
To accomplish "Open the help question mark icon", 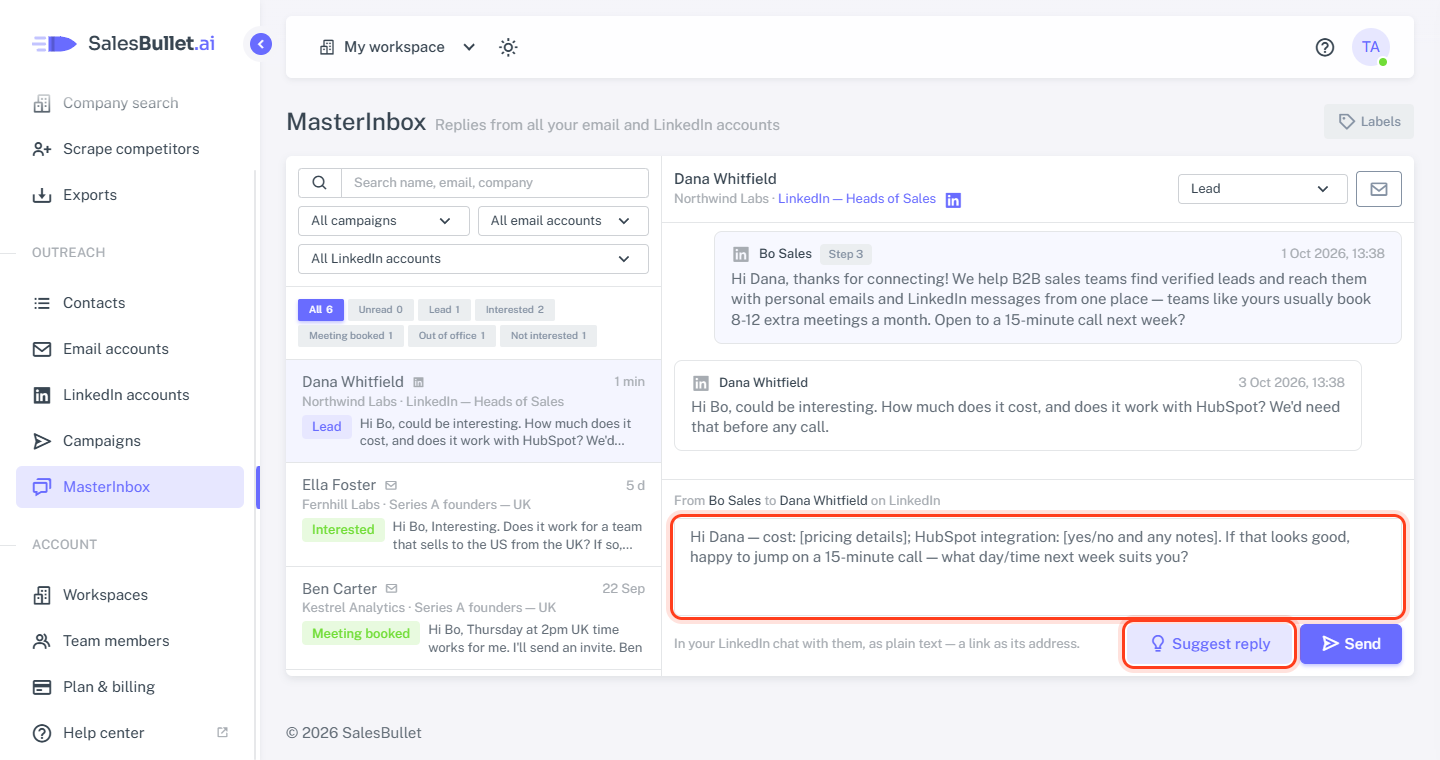I will 1325,47.
